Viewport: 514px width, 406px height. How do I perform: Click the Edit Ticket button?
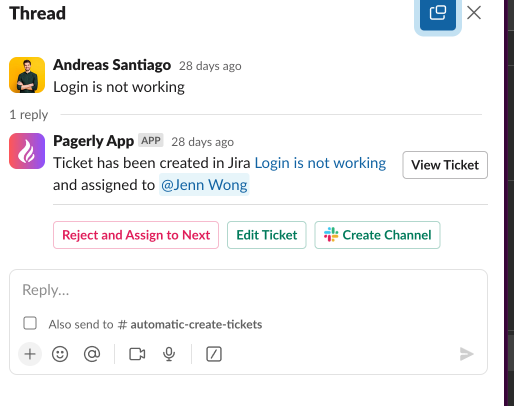pyautogui.click(x=267, y=235)
